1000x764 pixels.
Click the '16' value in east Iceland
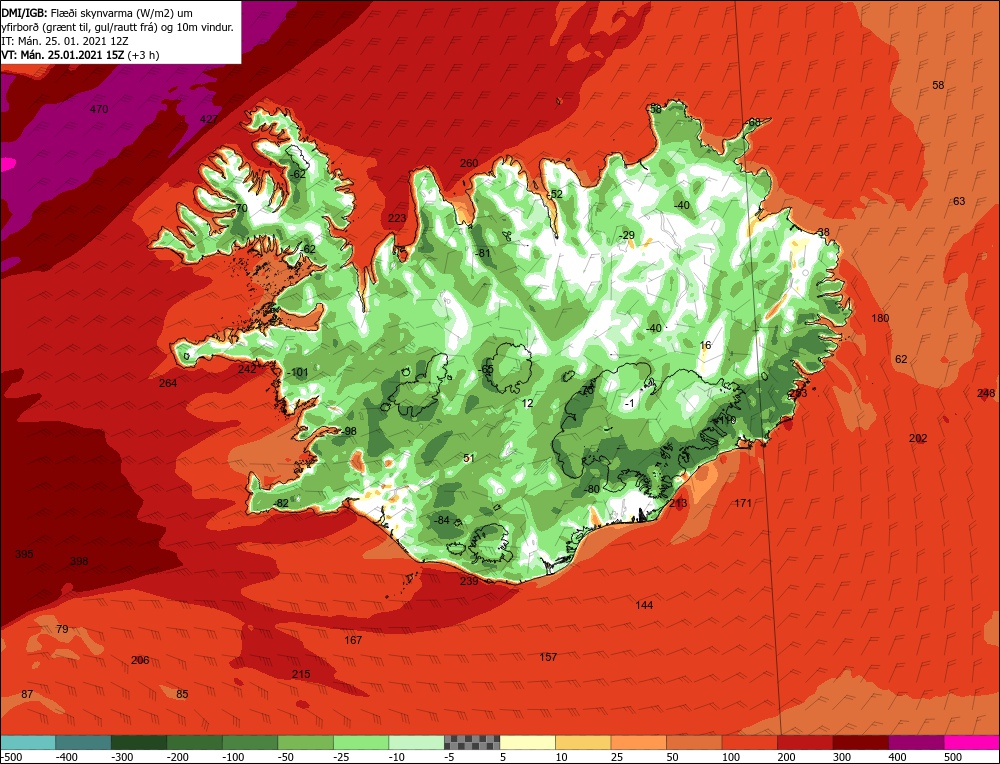pyautogui.click(x=705, y=345)
